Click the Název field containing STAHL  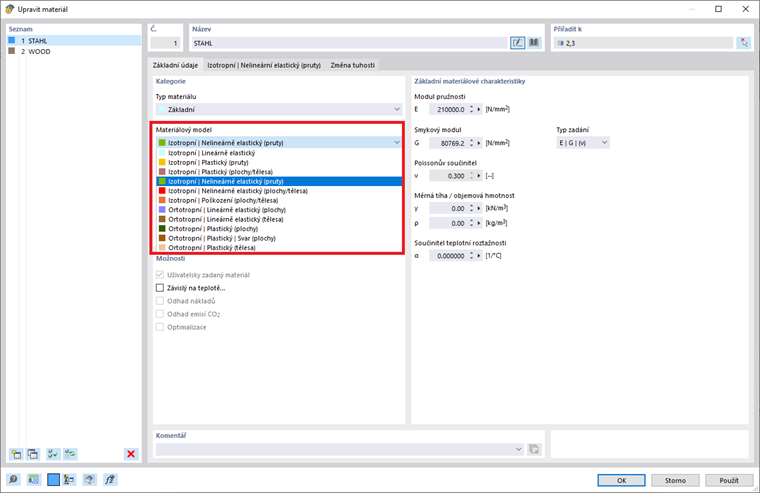coord(349,43)
